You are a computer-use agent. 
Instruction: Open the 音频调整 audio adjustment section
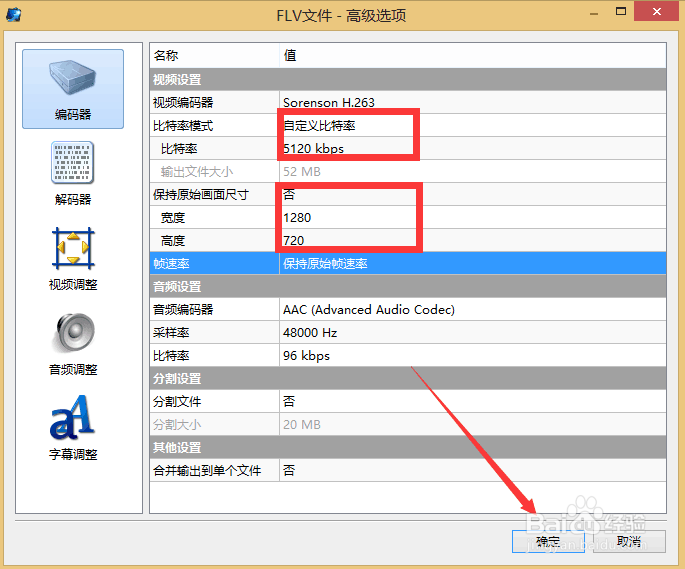click(73, 344)
